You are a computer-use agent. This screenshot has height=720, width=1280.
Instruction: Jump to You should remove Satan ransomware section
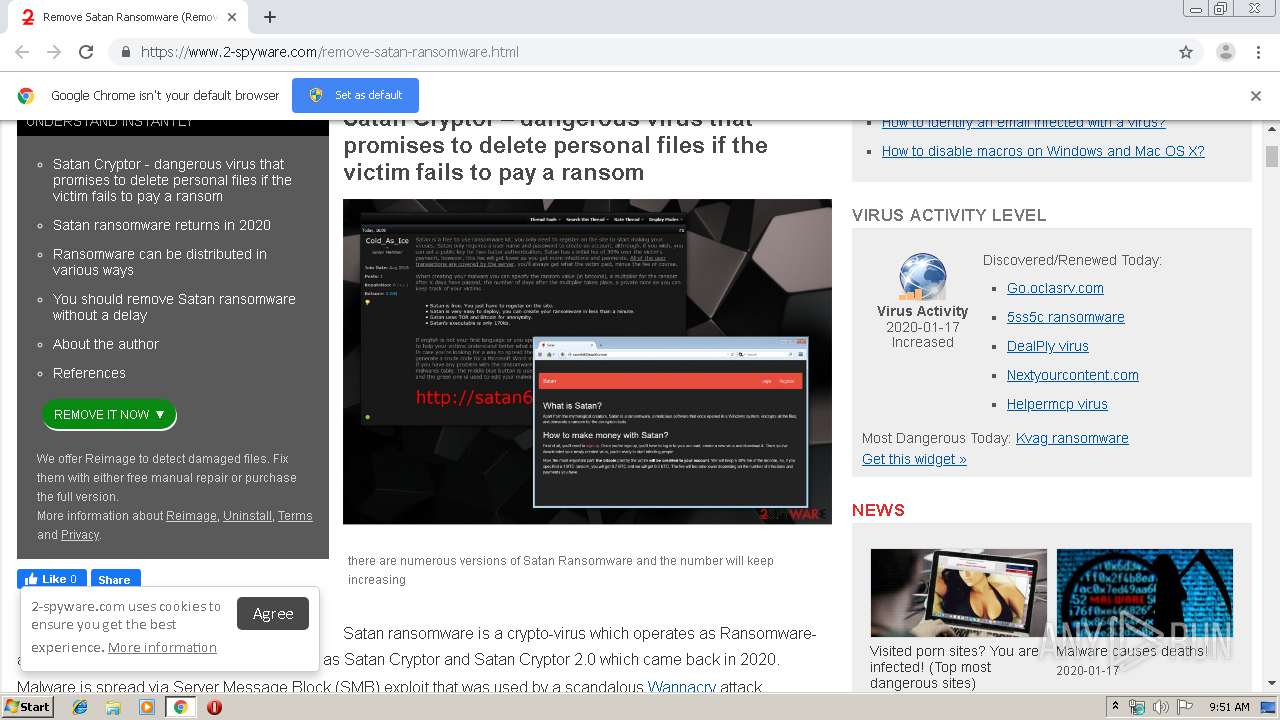pyautogui.click(x=174, y=307)
